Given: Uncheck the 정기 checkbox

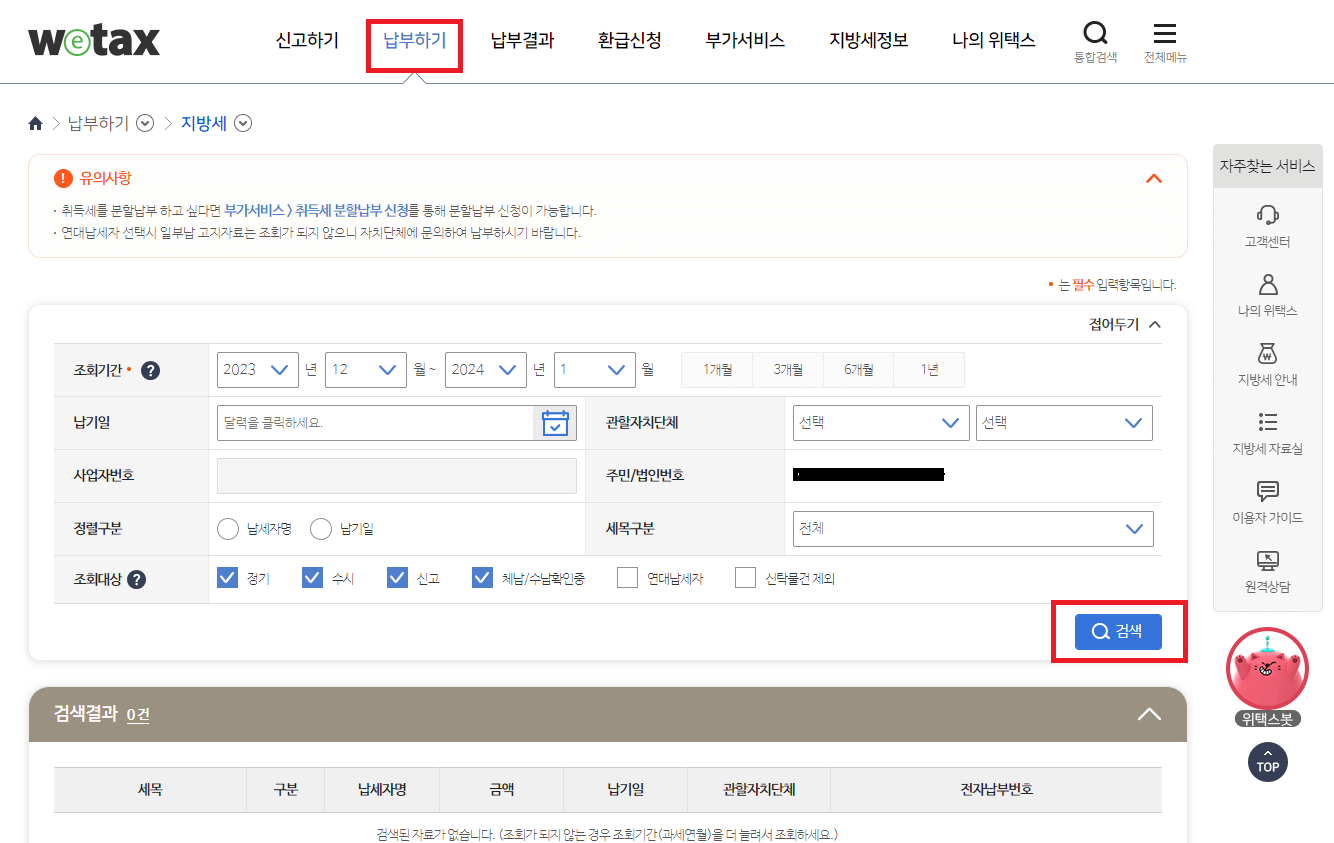Looking at the screenshot, I should 227,576.
